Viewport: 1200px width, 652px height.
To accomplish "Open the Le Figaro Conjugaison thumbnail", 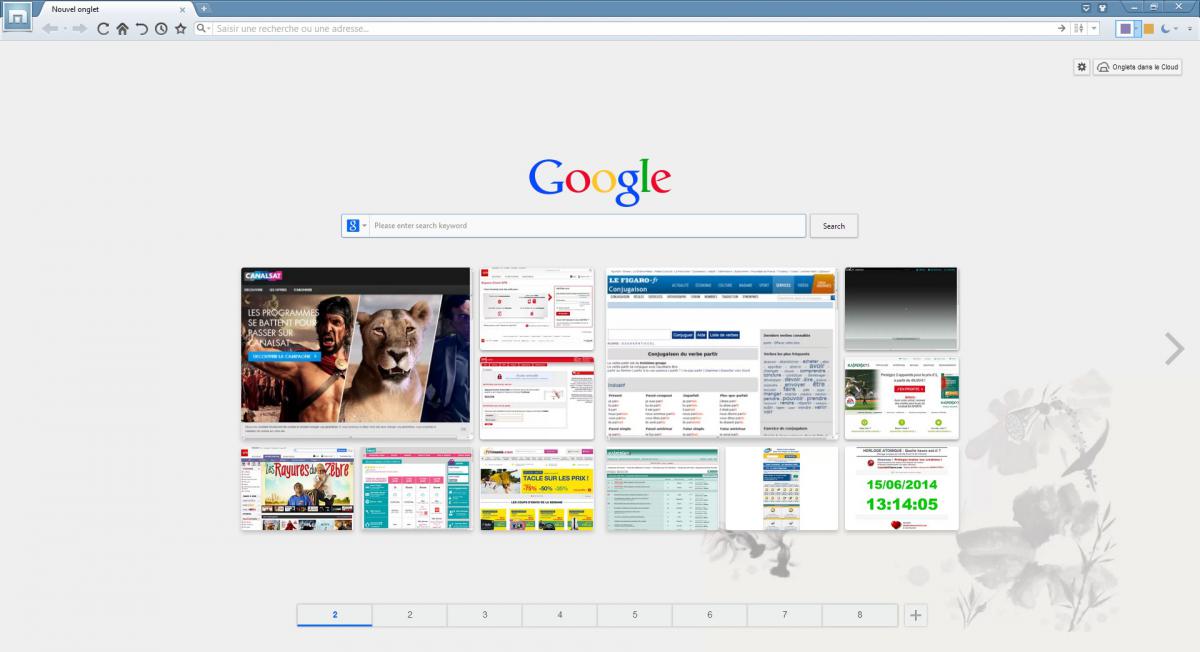I will (720, 352).
